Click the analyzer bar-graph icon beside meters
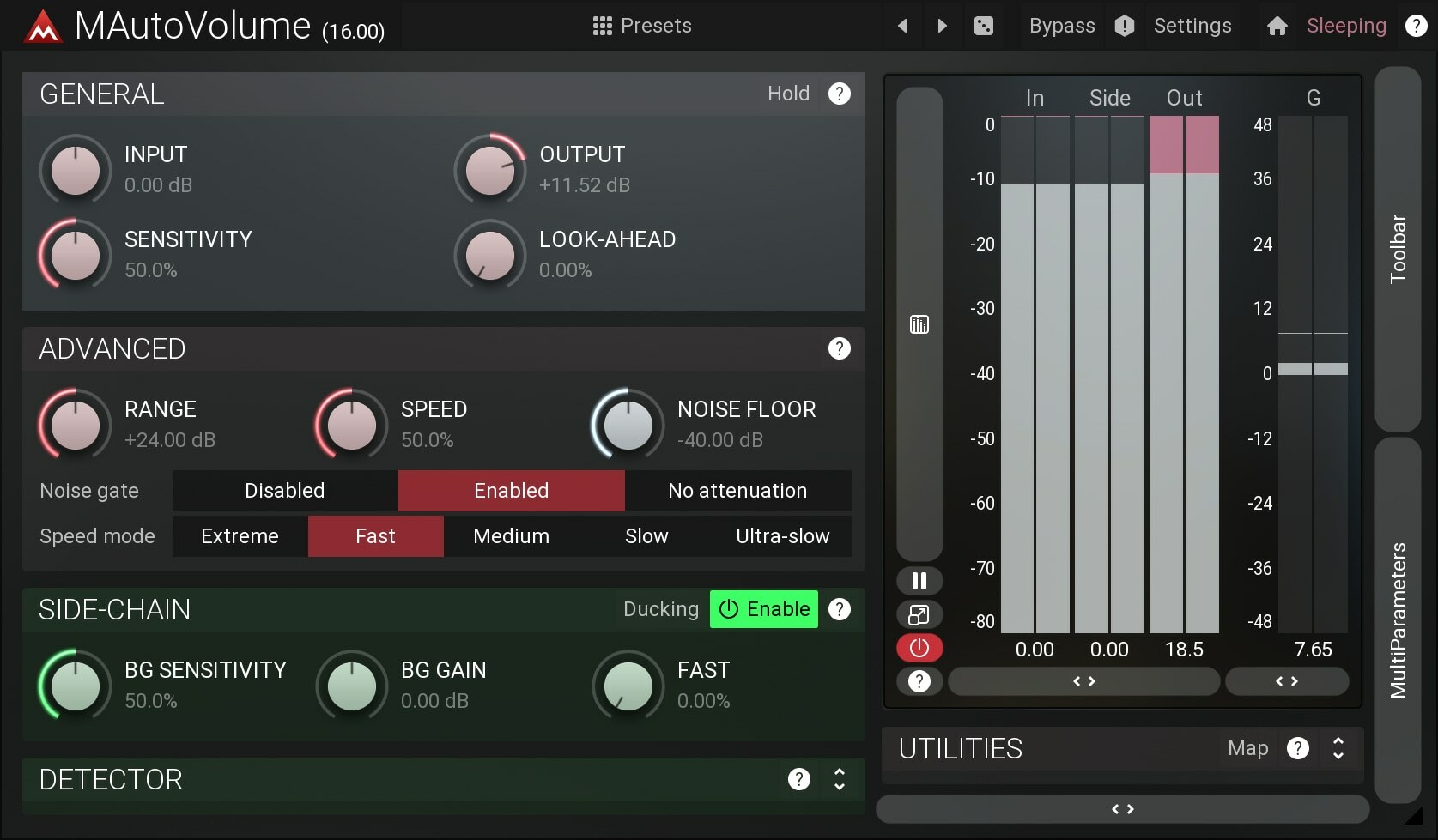This screenshot has height=840, width=1438. pyautogui.click(x=919, y=324)
